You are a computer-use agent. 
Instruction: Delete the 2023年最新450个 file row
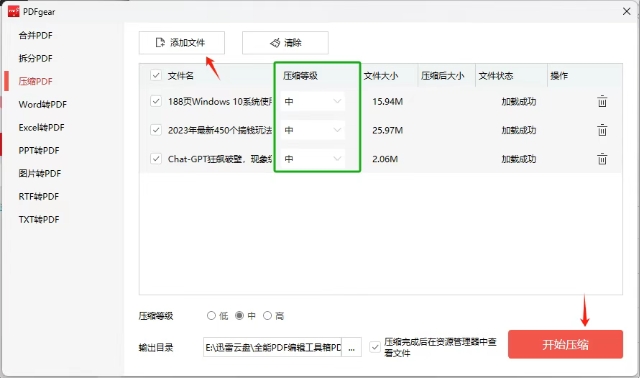point(602,130)
